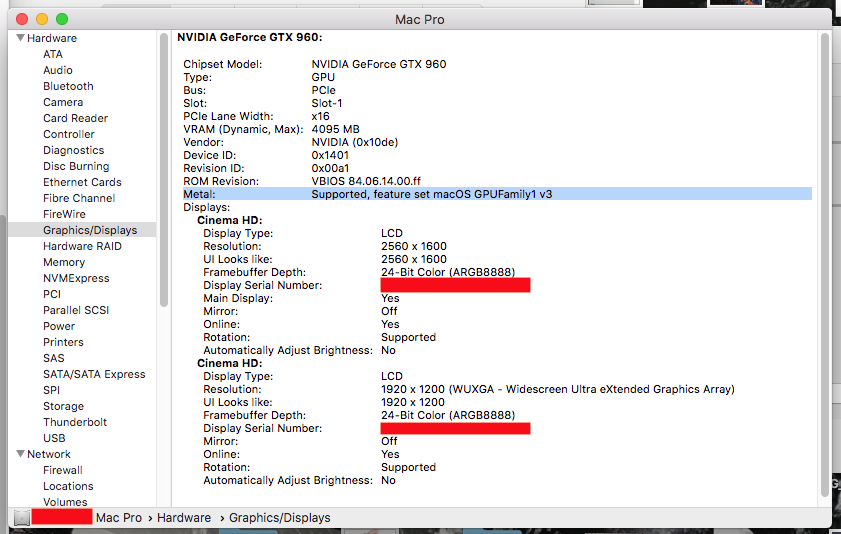Select Volumes under Network
This screenshot has width=841, height=534.
point(65,502)
